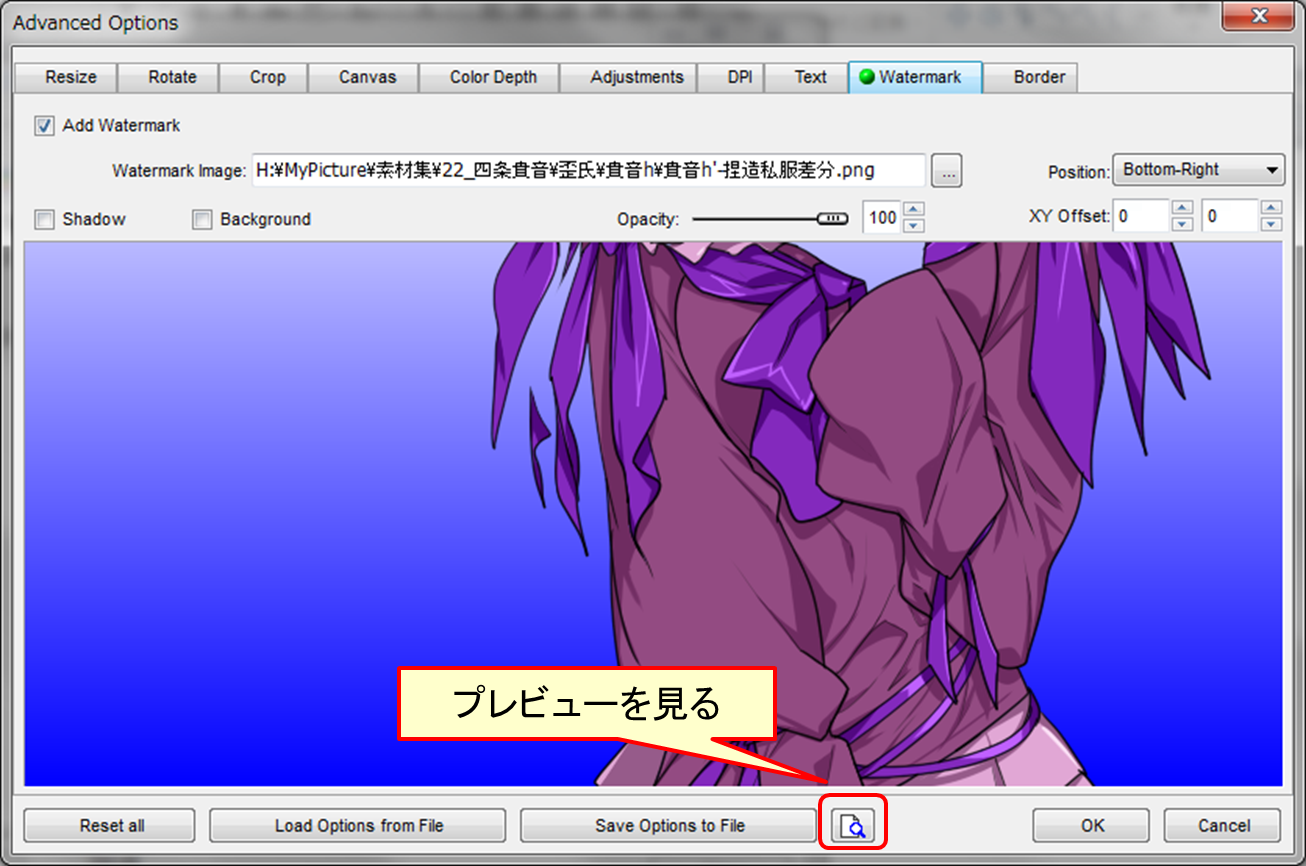Viewport: 1306px width, 866px height.
Task: Enable the Shadow checkbox
Action: (x=44, y=219)
